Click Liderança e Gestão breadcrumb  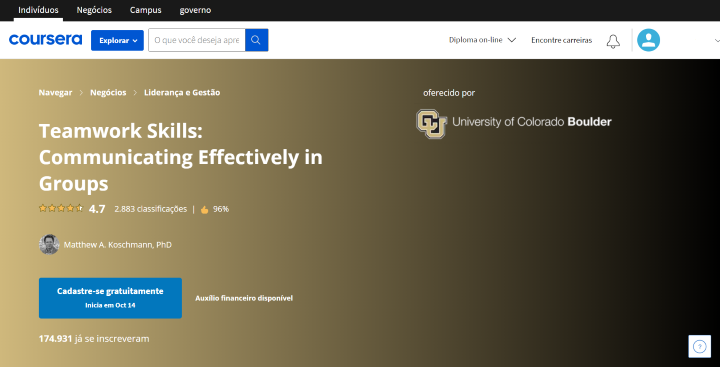182,92
